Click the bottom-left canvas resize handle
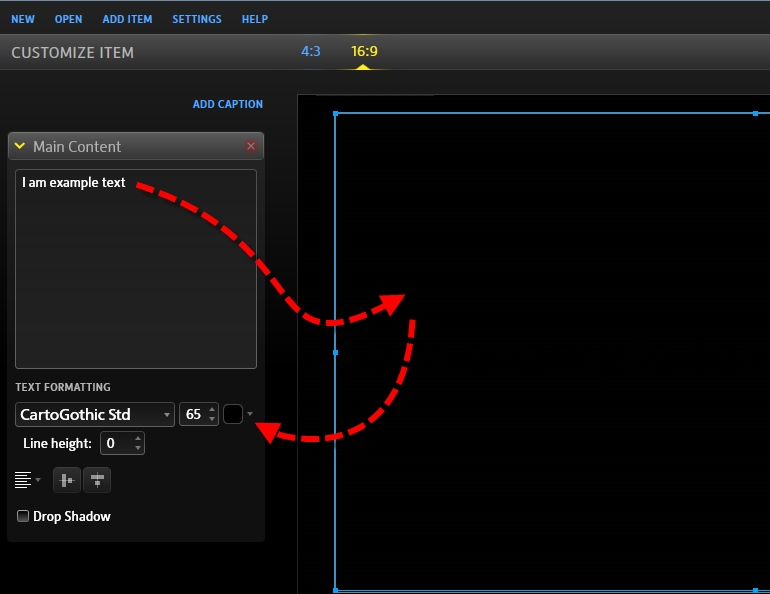This screenshot has height=594, width=770. point(335,591)
